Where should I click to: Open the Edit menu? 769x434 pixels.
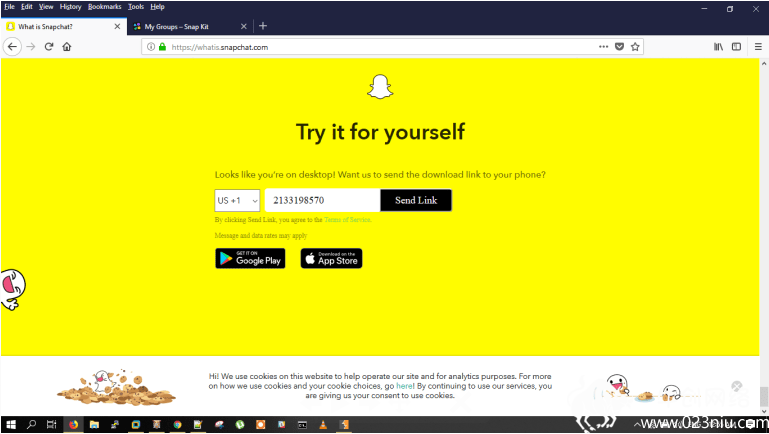coord(26,7)
